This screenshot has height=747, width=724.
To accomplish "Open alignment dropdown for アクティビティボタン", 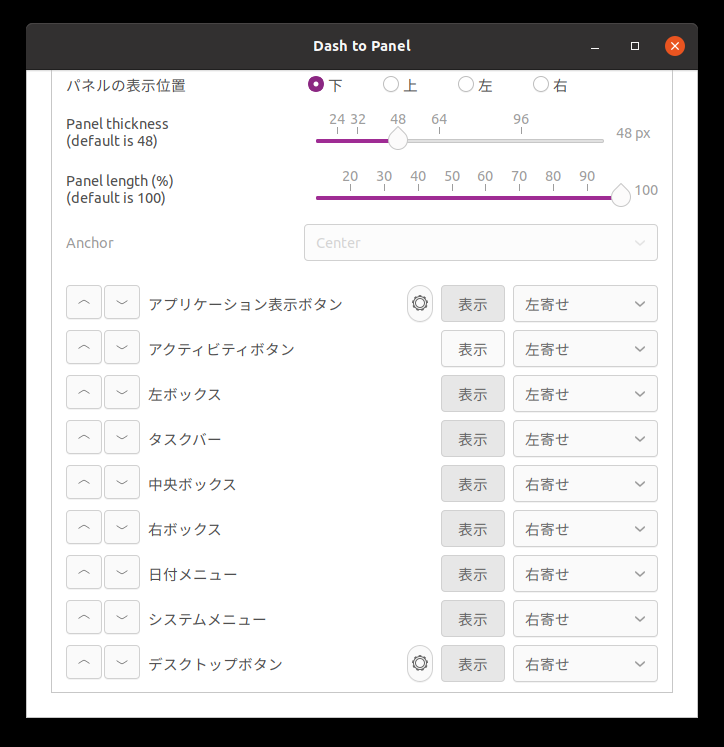I will click(x=585, y=349).
